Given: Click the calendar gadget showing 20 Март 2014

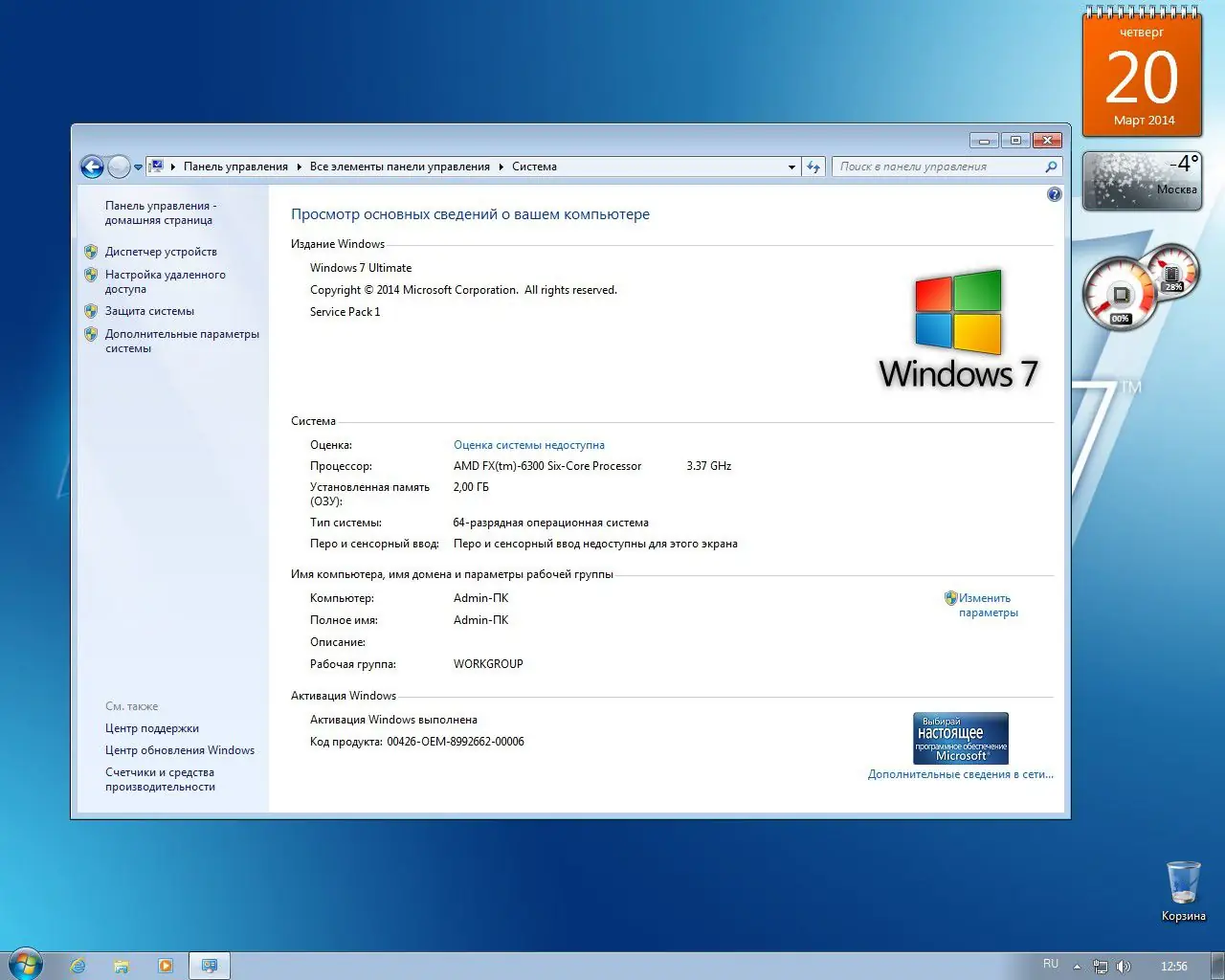Looking at the screenshot, I should point(1142,75).
